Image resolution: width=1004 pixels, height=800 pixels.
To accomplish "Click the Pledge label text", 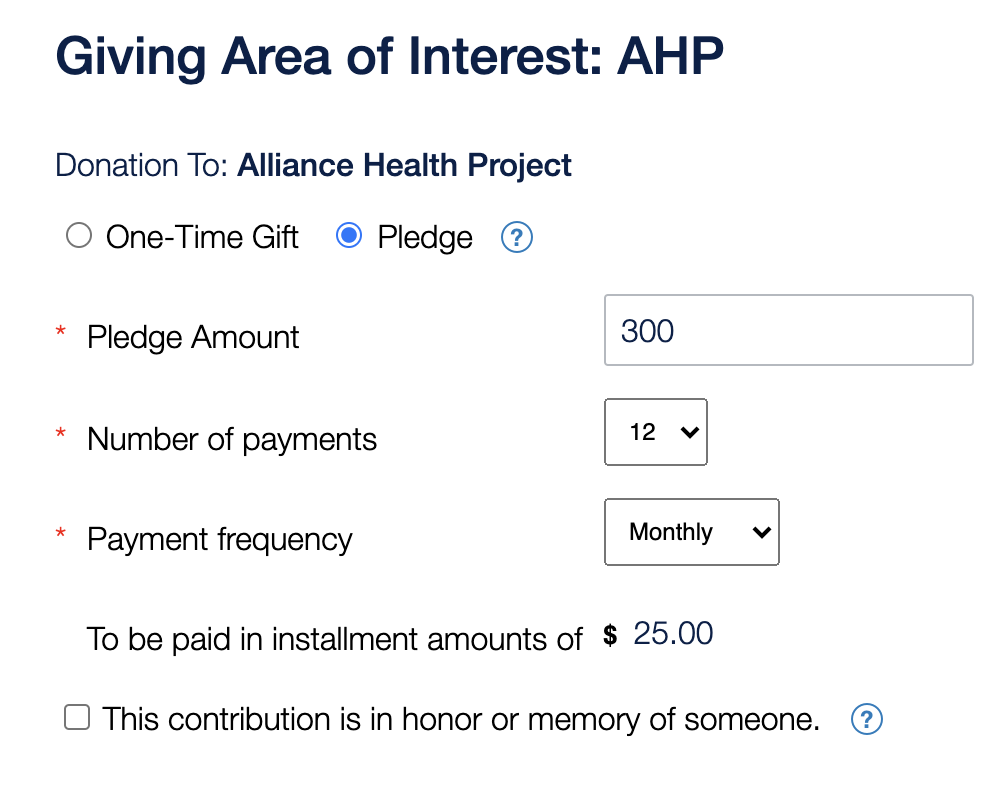I will (x=425, y=238).
